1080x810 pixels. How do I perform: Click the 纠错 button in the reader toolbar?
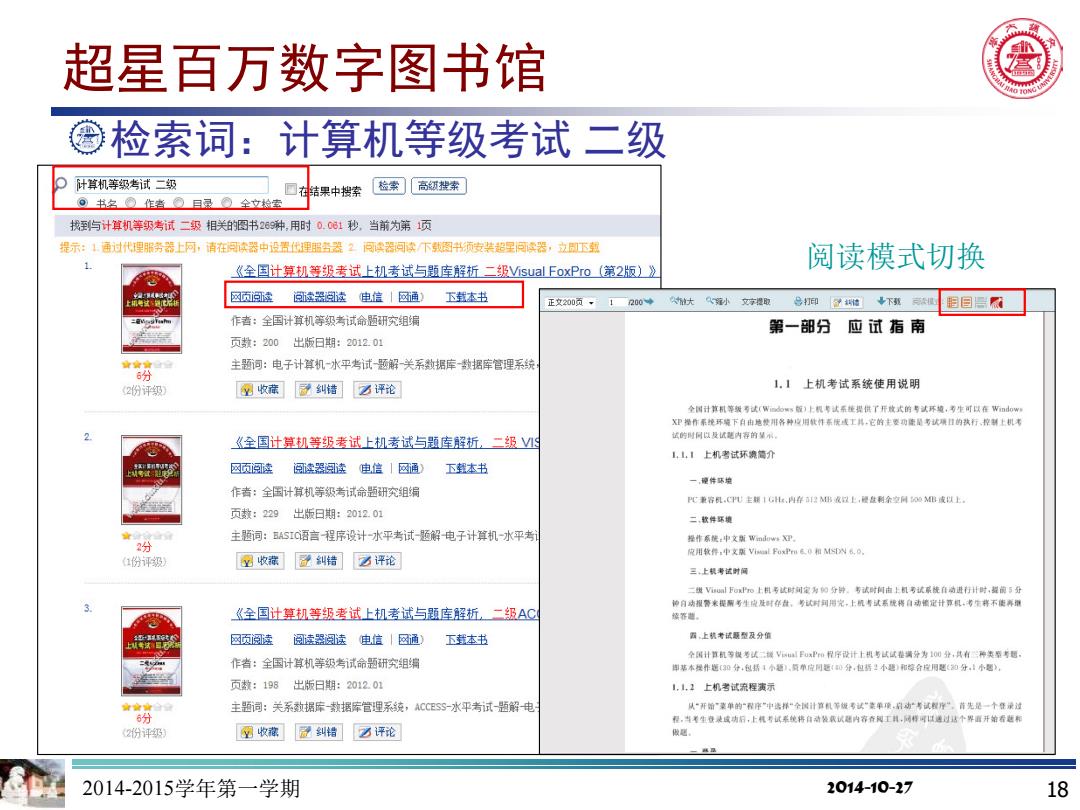click(x=847, y=302)
